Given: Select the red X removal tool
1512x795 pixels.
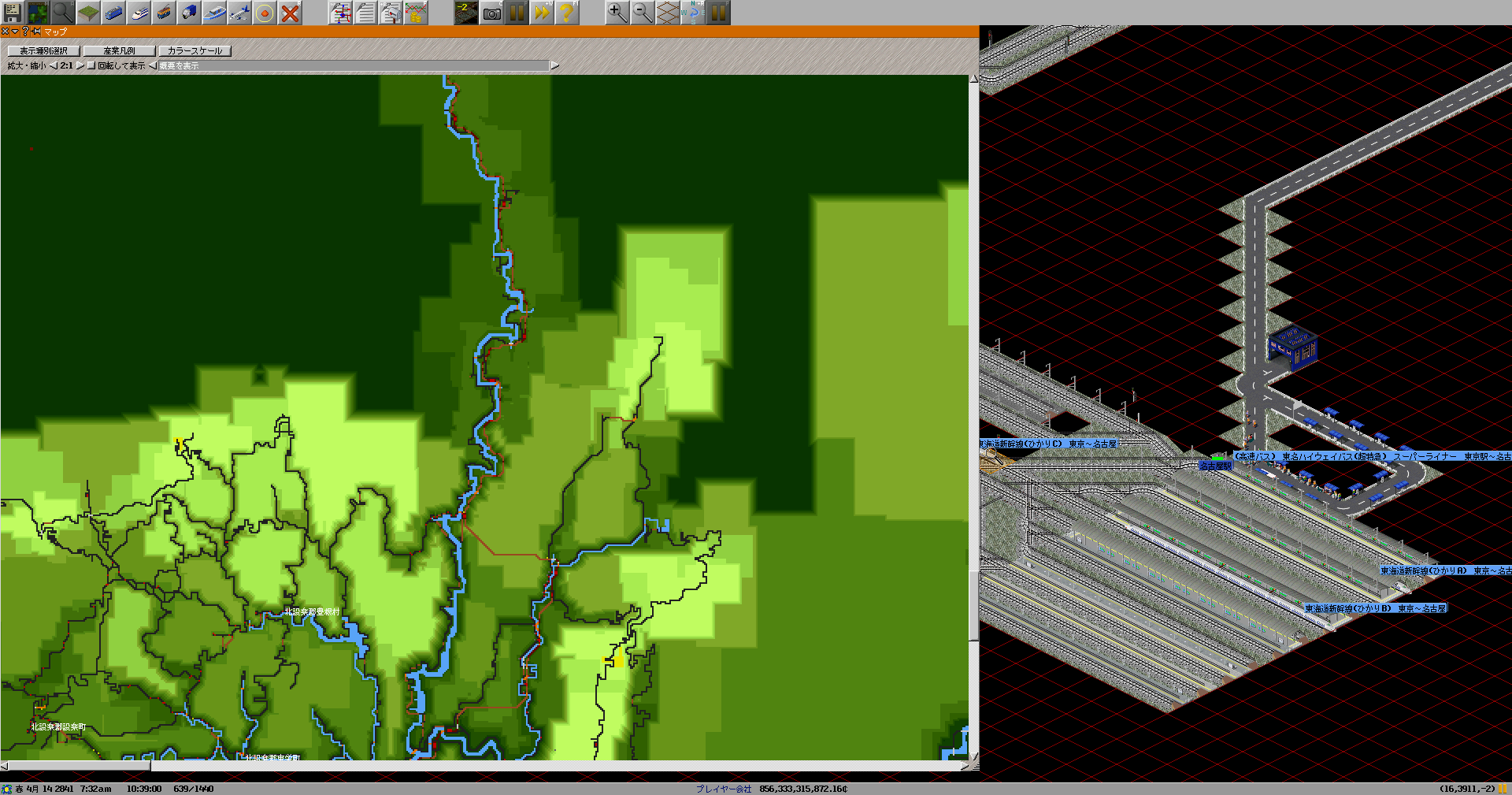Looking at the screenshot, I should click(290, 13).
